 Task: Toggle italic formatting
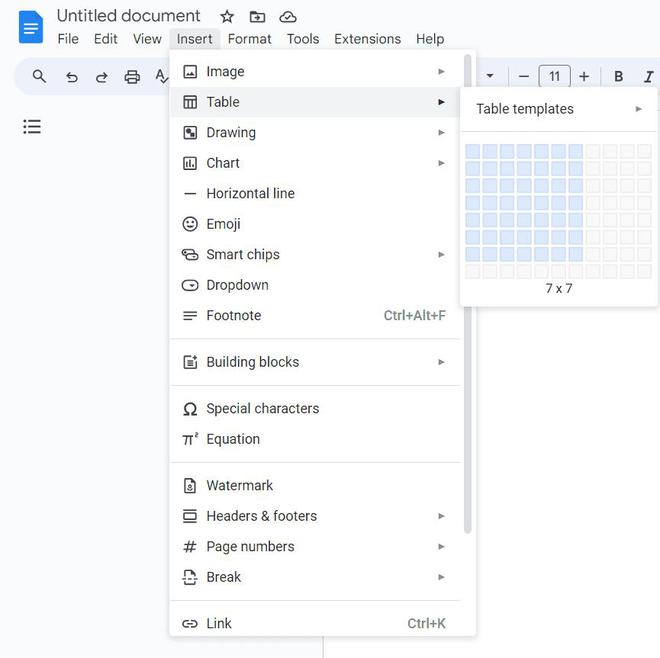tap(648, 77)
